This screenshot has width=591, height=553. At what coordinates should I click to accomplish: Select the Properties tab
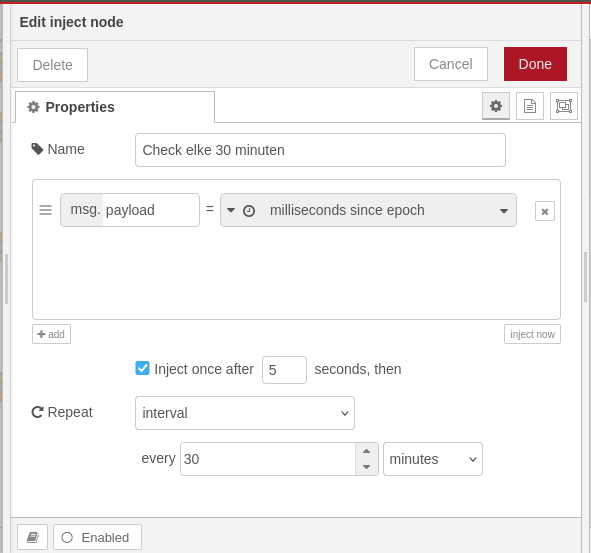[x=115, y=107]
